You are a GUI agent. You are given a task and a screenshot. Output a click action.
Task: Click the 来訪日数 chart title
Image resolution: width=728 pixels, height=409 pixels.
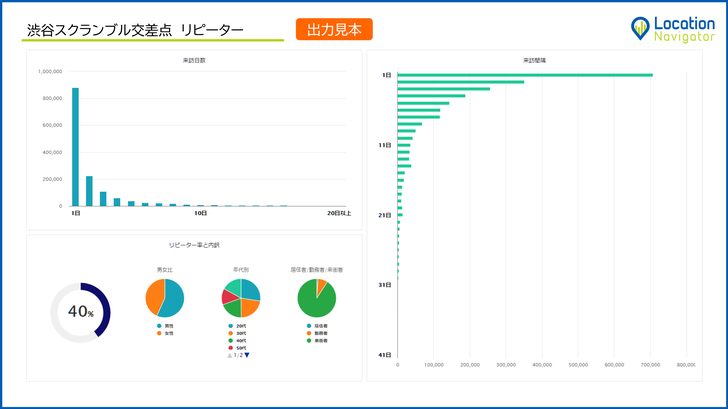(x=194, y=60)
